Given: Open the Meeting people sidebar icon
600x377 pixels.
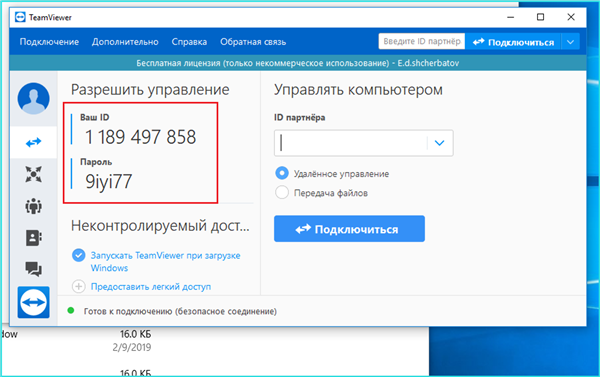Looking at the screenshot, I should [34, 206].
